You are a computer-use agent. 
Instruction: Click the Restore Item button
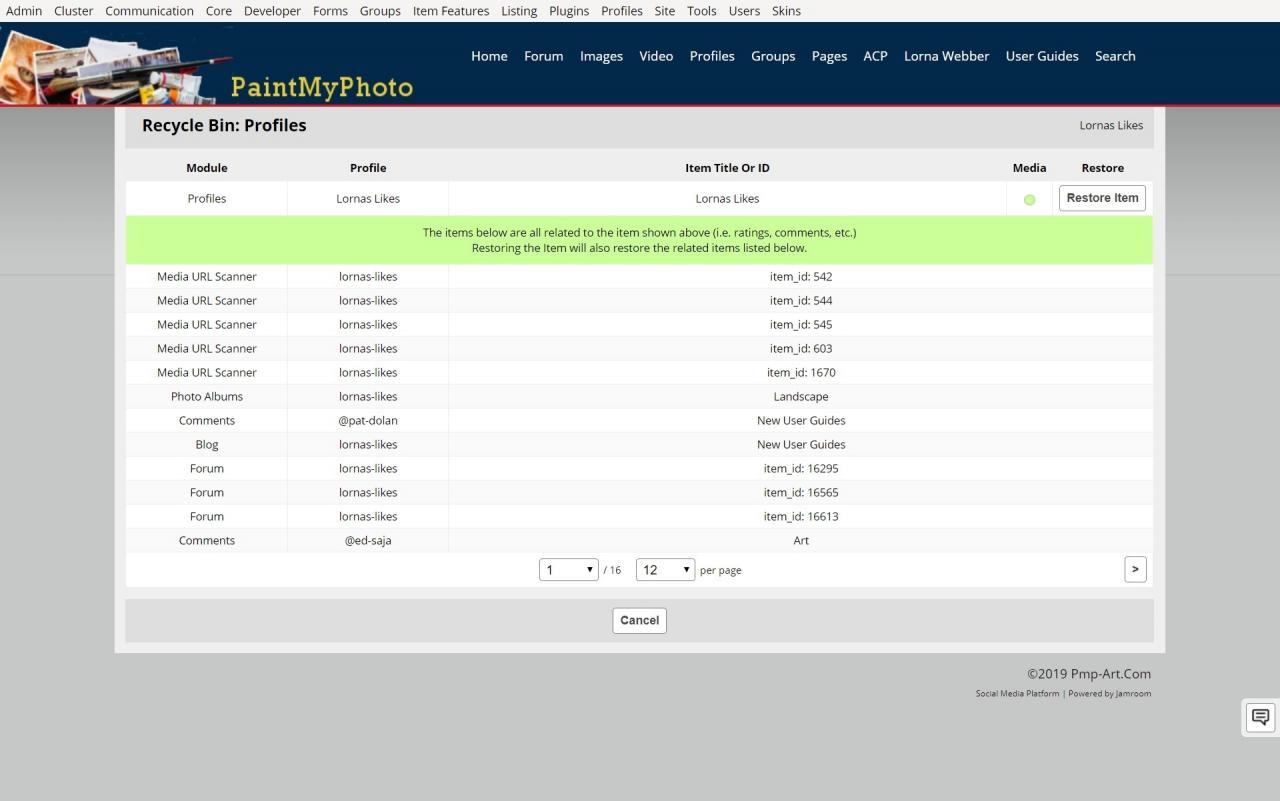pyautogui.click(x=1102, y=198)
